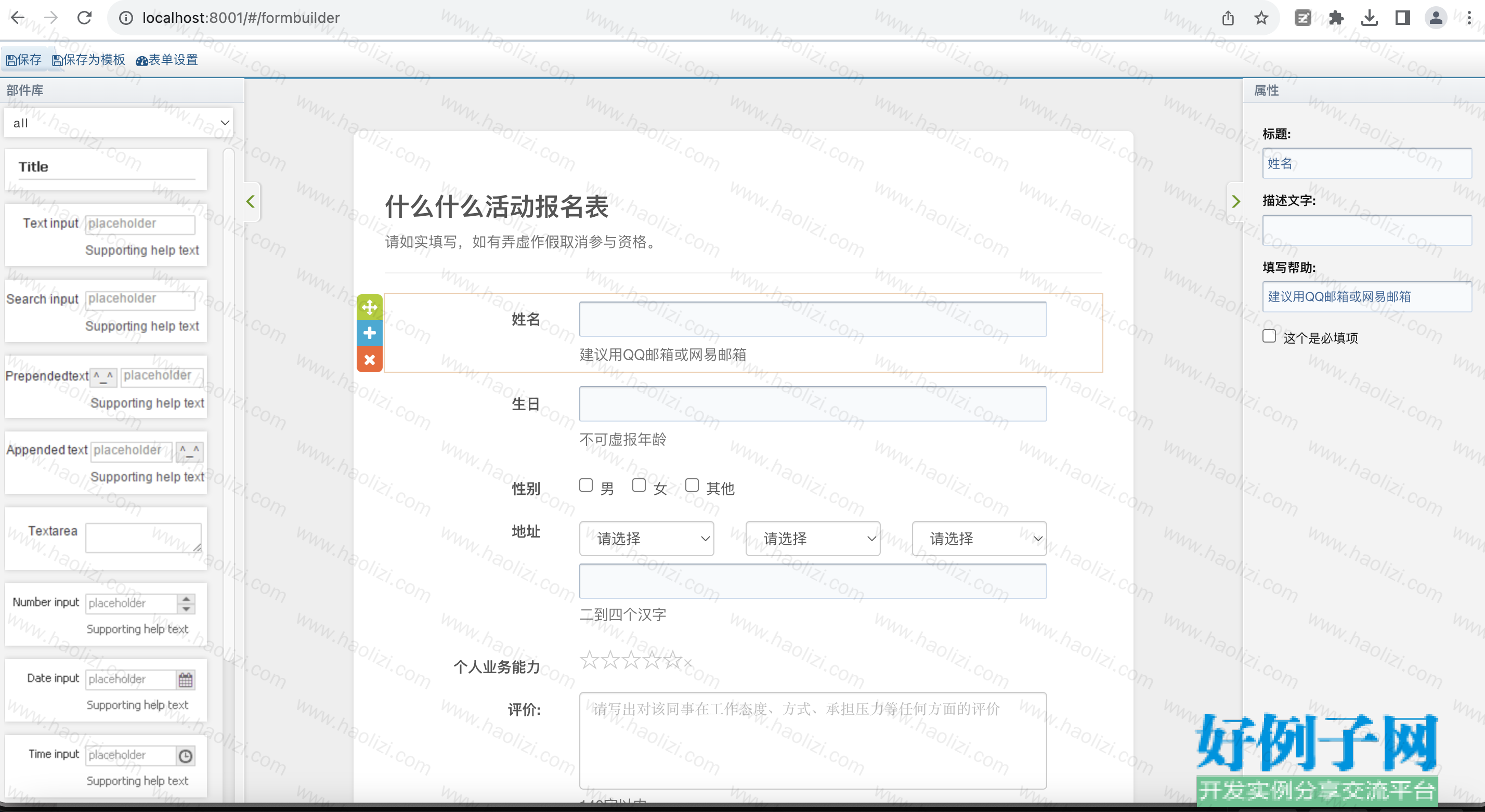Screen dimensions: 1485x812
Task: Toggle the browser side panel icon
Action: 1402,18
